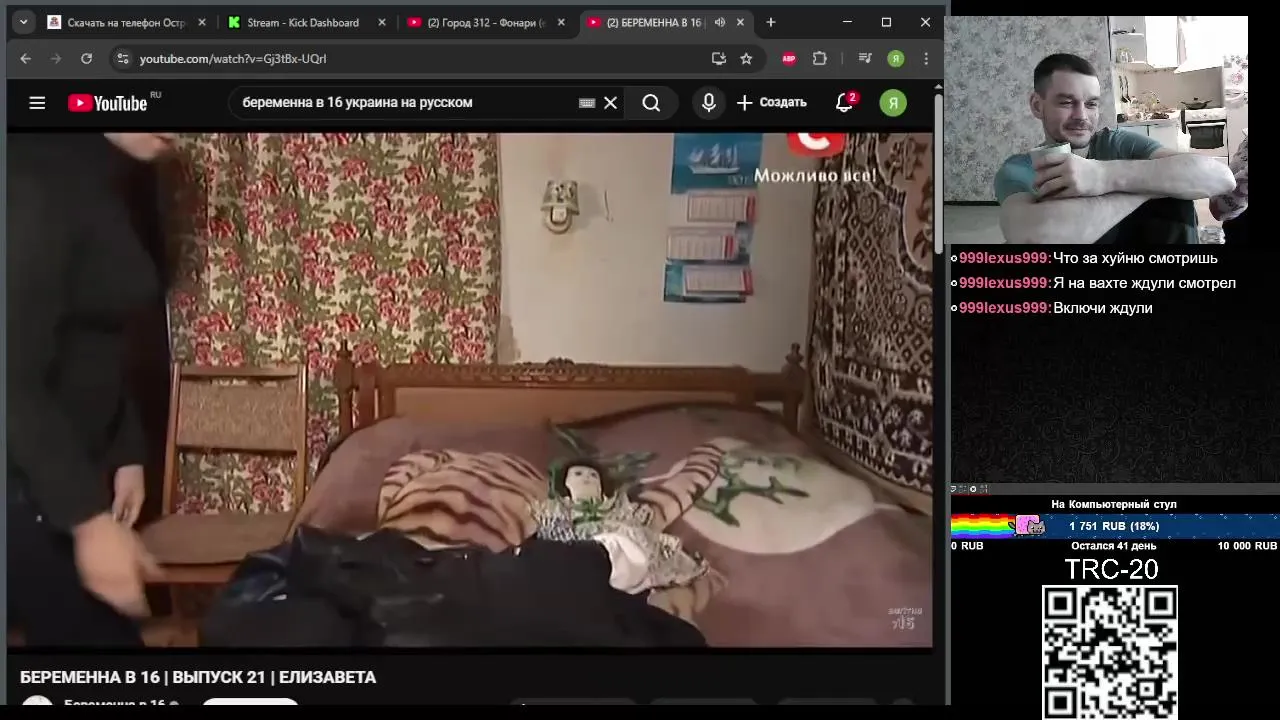Open the tab search dropdown arrow

click(23, 22)
